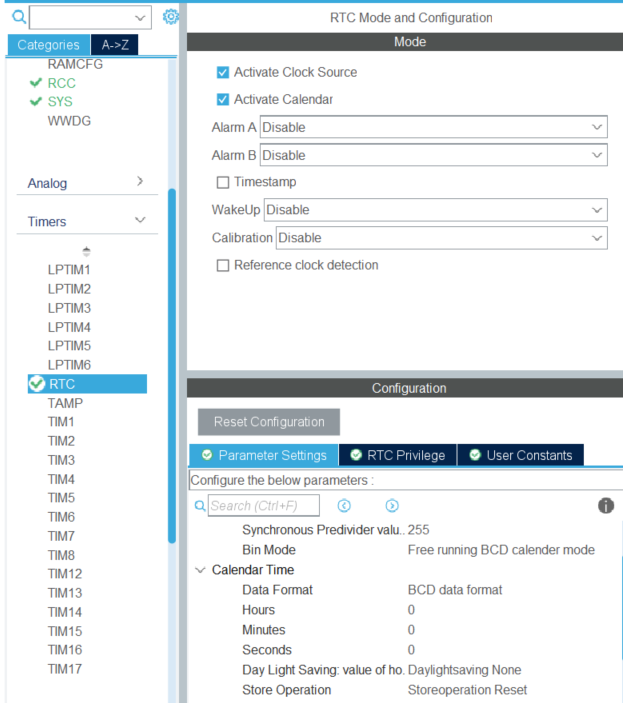Select TIM14 in the Timers list

(65, 612)
